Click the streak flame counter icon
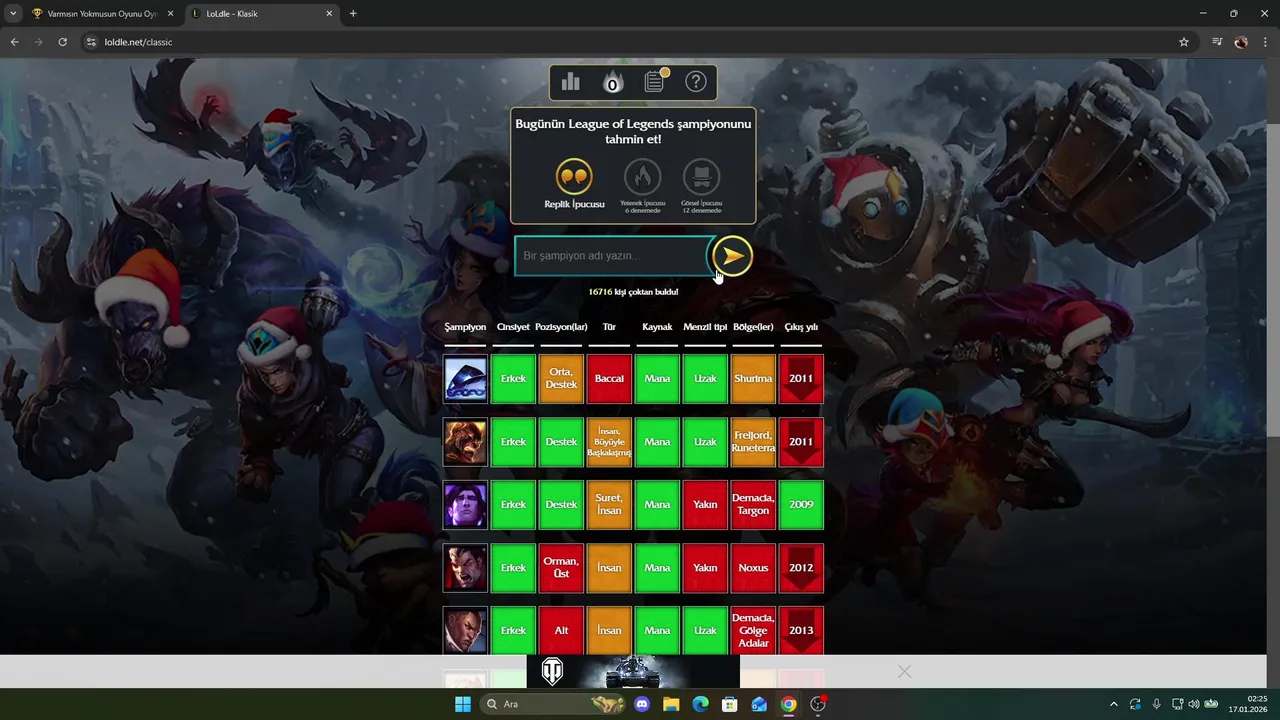The image size is (1280, 720). 613,82
